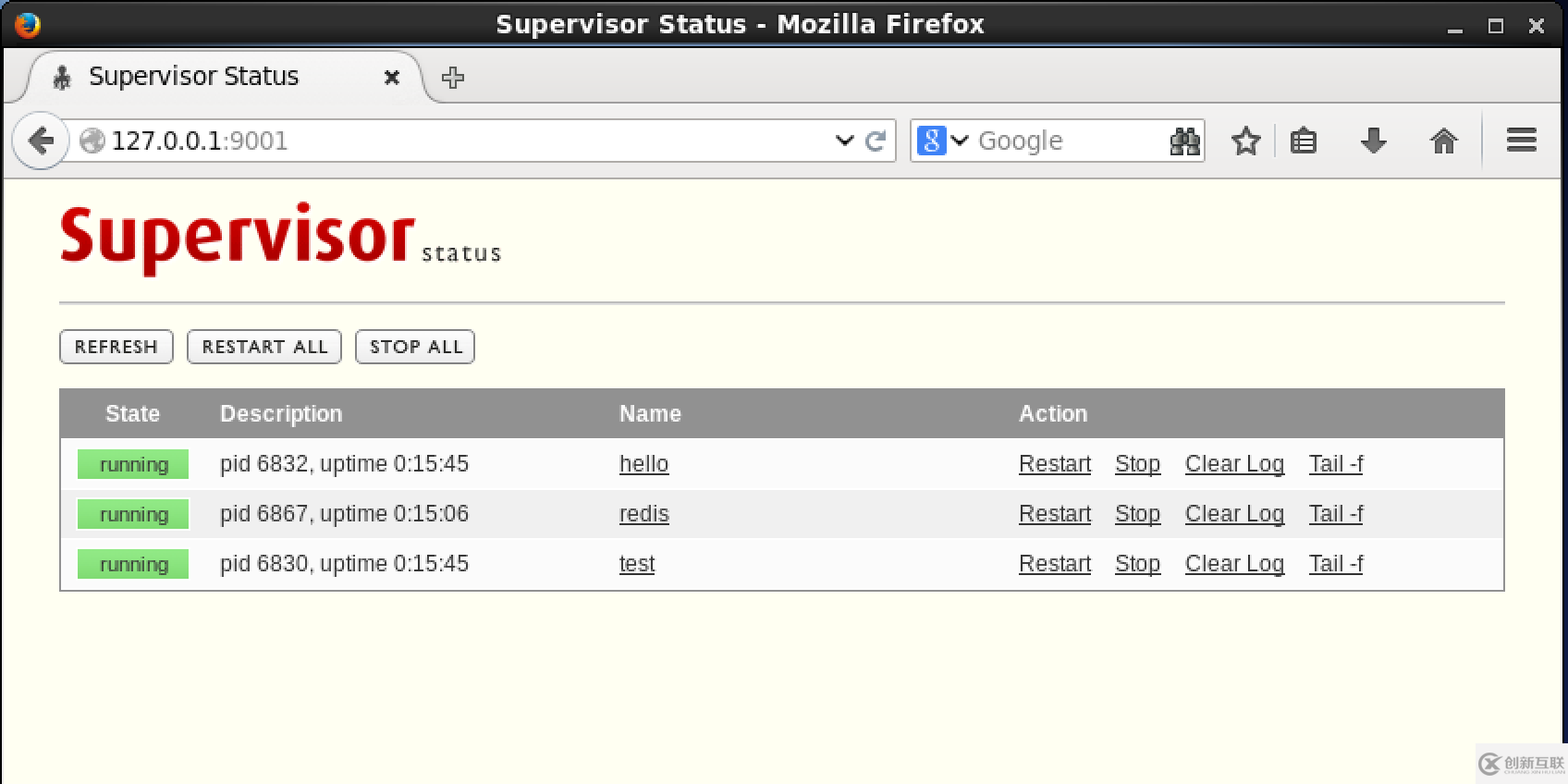Image resolution: width=1568 pixels, height=784 pixels.
Task: Expand the URL bar history dropdown
Action: pos(844,141)
